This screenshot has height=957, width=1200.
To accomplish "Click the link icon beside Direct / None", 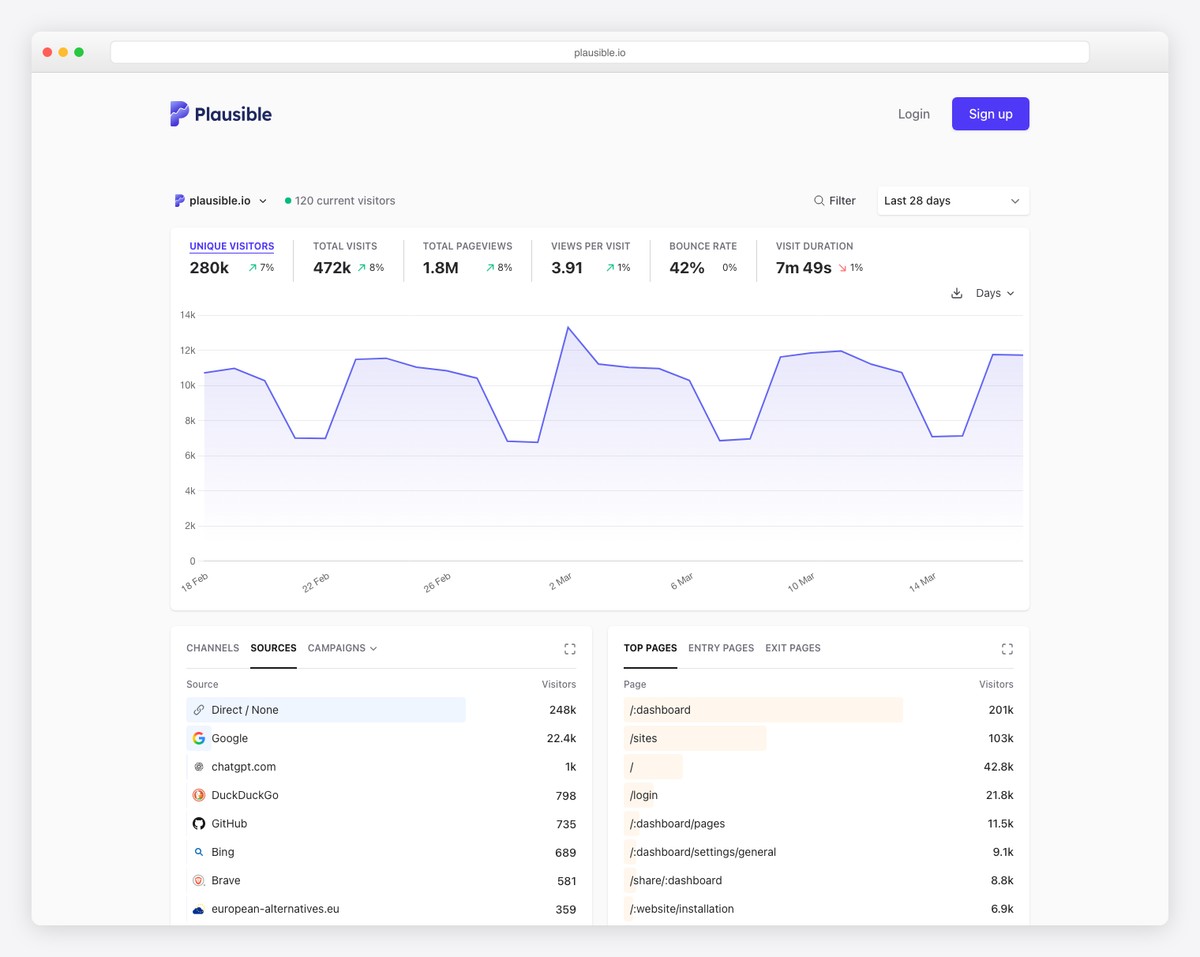I will [198, 709].
